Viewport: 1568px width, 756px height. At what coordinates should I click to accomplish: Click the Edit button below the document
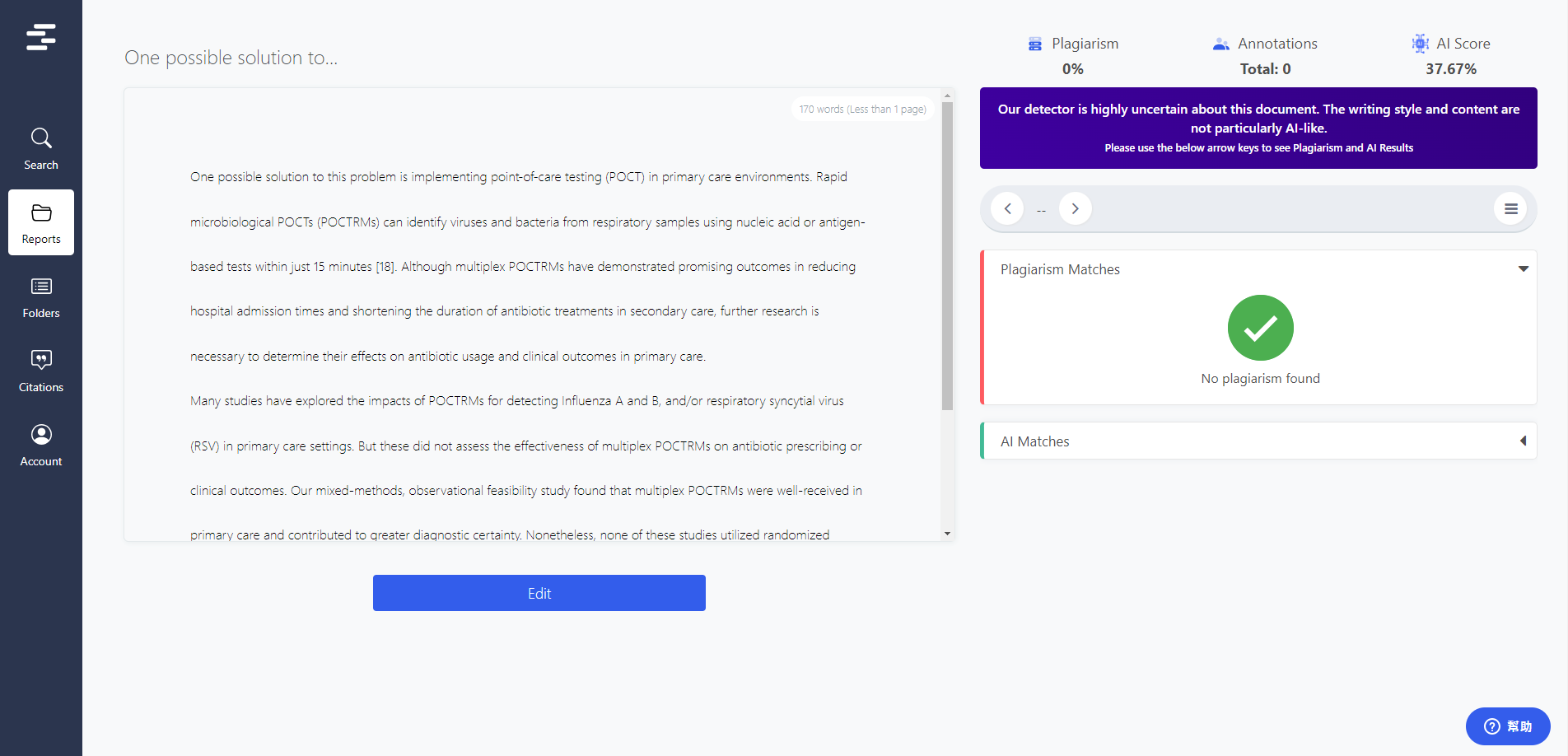(x=539, y=593)
